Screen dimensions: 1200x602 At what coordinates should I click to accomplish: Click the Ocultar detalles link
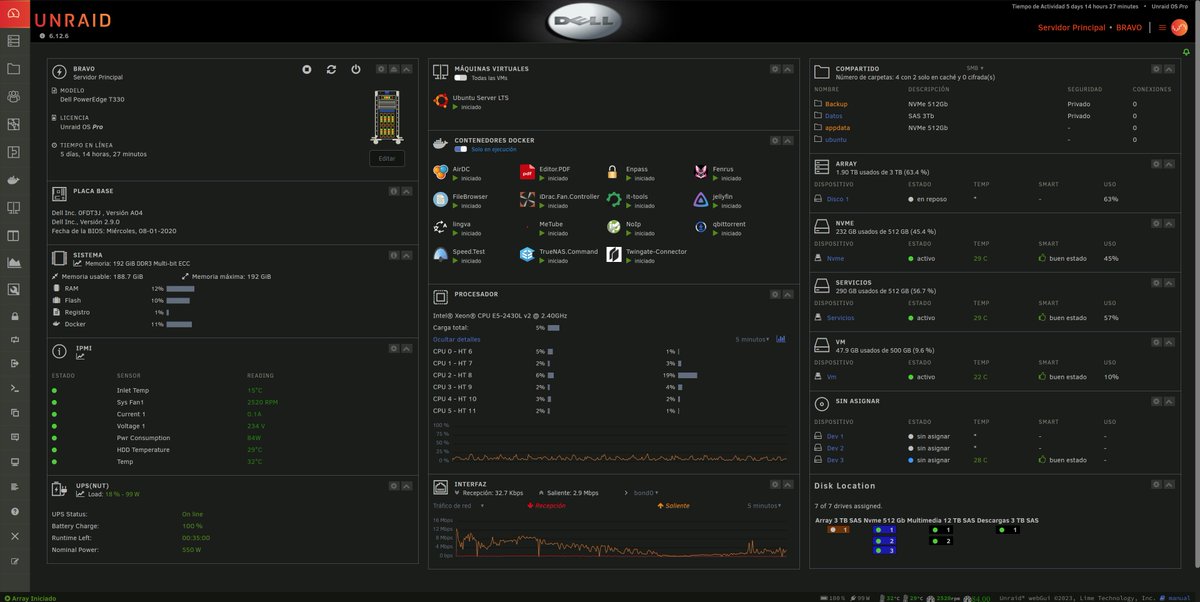tap(456, 339)
